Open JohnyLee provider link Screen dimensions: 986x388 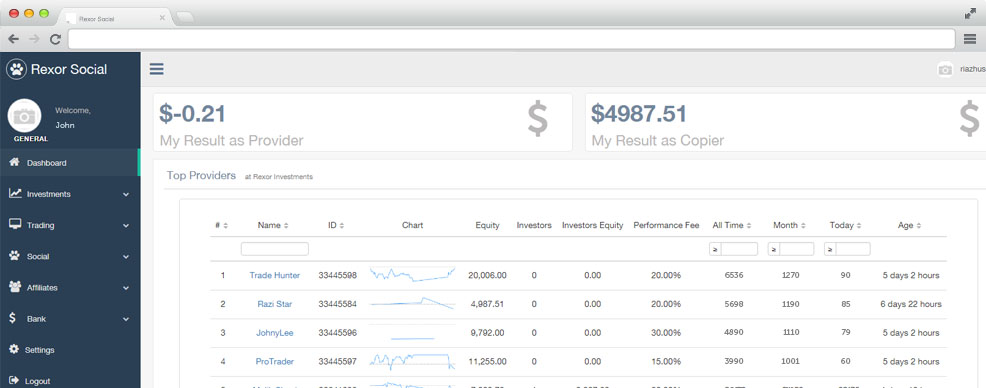[x=275, y=333]
